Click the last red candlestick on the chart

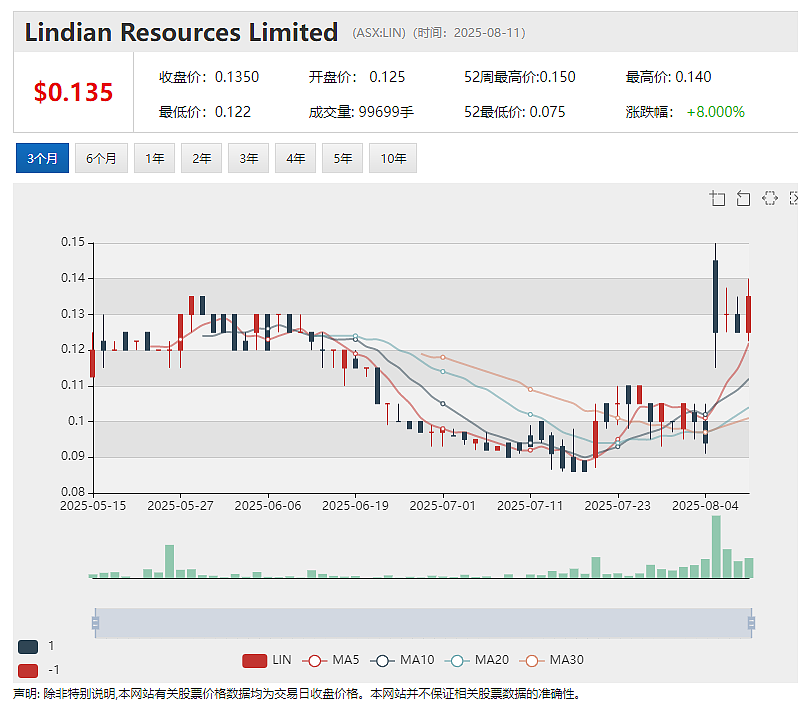click(x=748, y=314)
